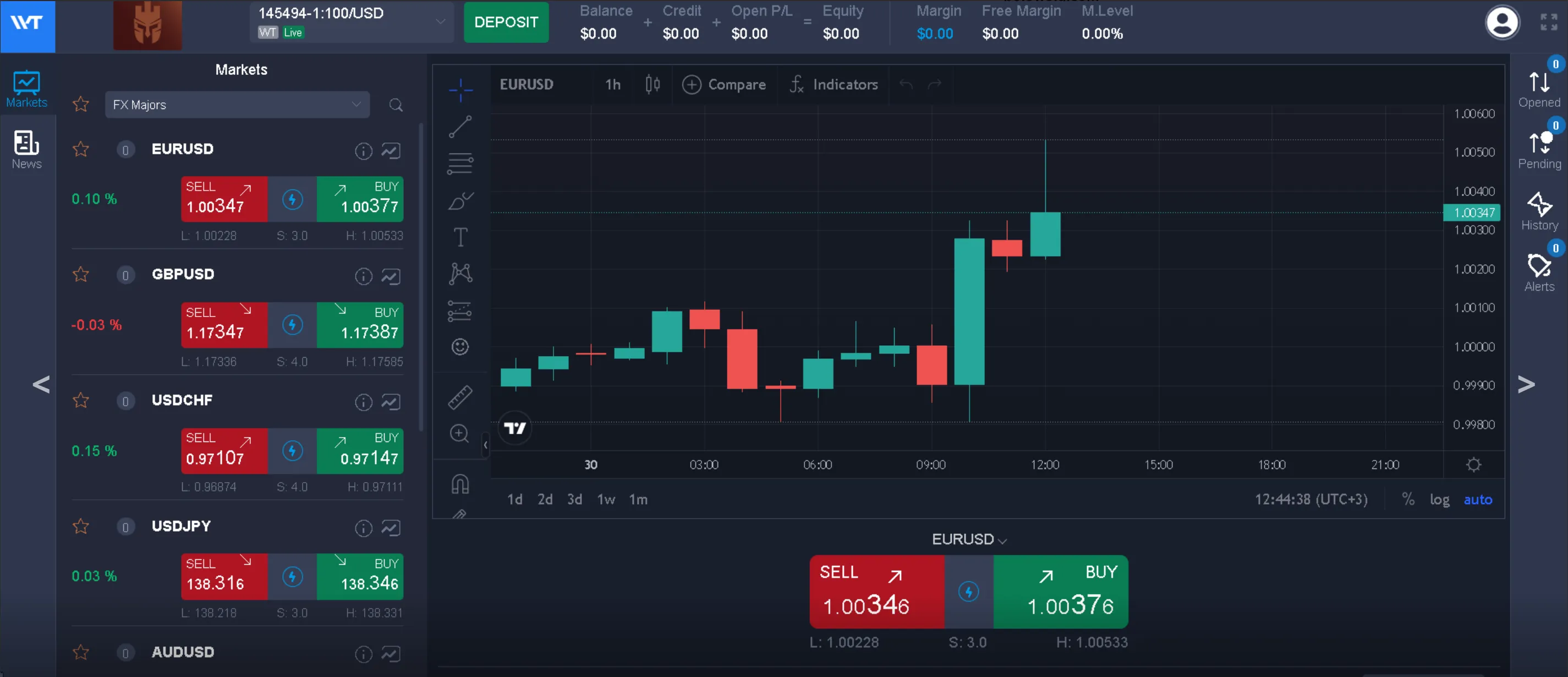The width and height of the screenshot is (1568, 677).
Task: Open the emoji icons tool
Action: coord(460,347)
